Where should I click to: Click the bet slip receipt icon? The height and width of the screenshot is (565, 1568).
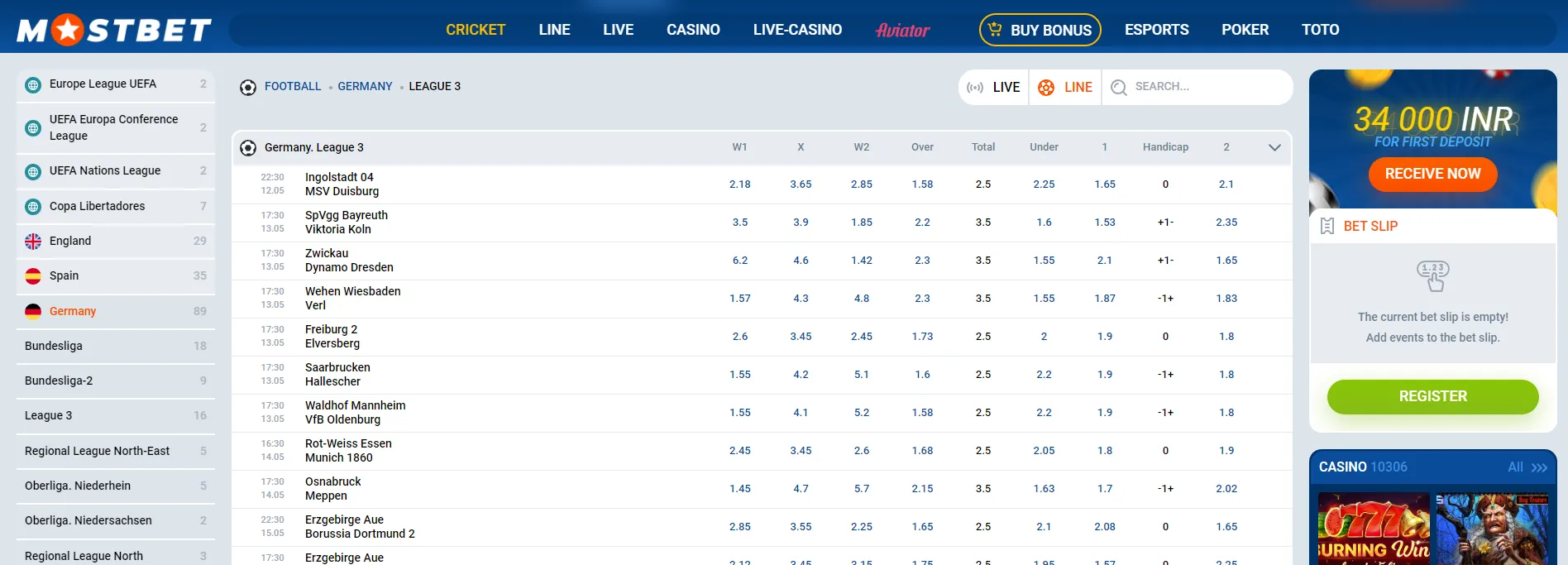(x=1327, y=226)
